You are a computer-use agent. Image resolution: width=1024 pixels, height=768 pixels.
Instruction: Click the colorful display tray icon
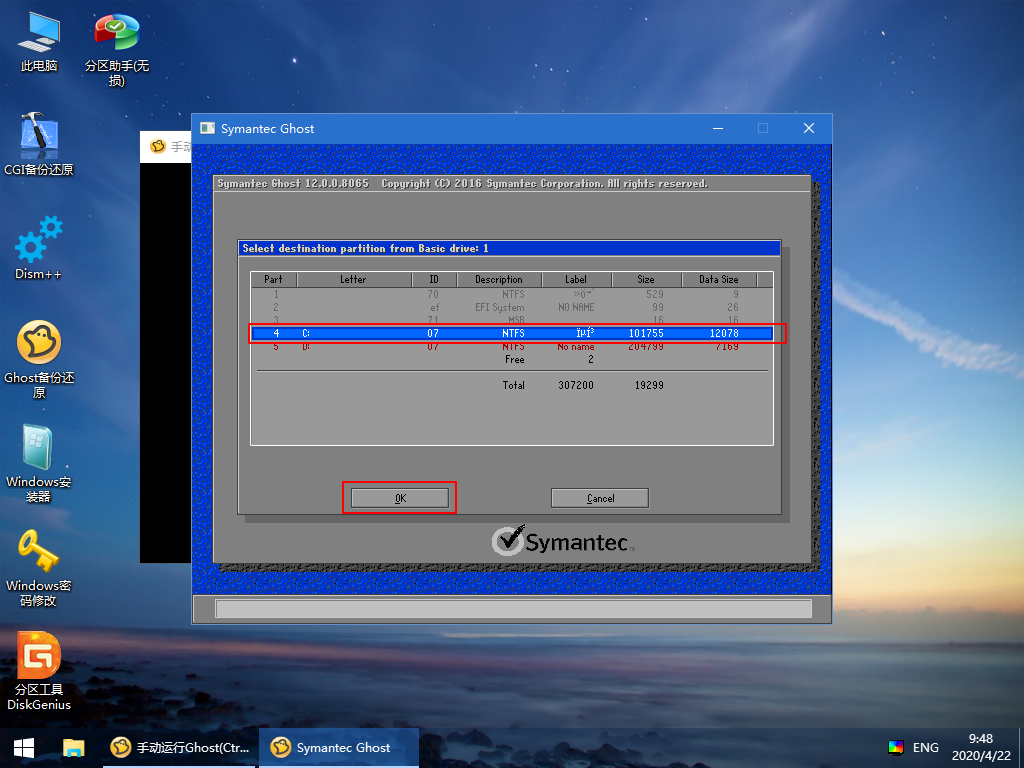[896, 748]
